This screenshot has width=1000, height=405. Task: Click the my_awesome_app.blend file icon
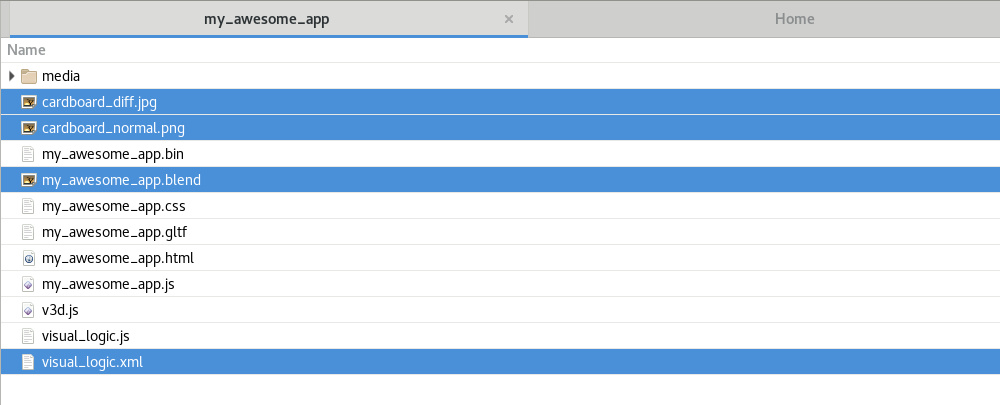tap(29, 180)
